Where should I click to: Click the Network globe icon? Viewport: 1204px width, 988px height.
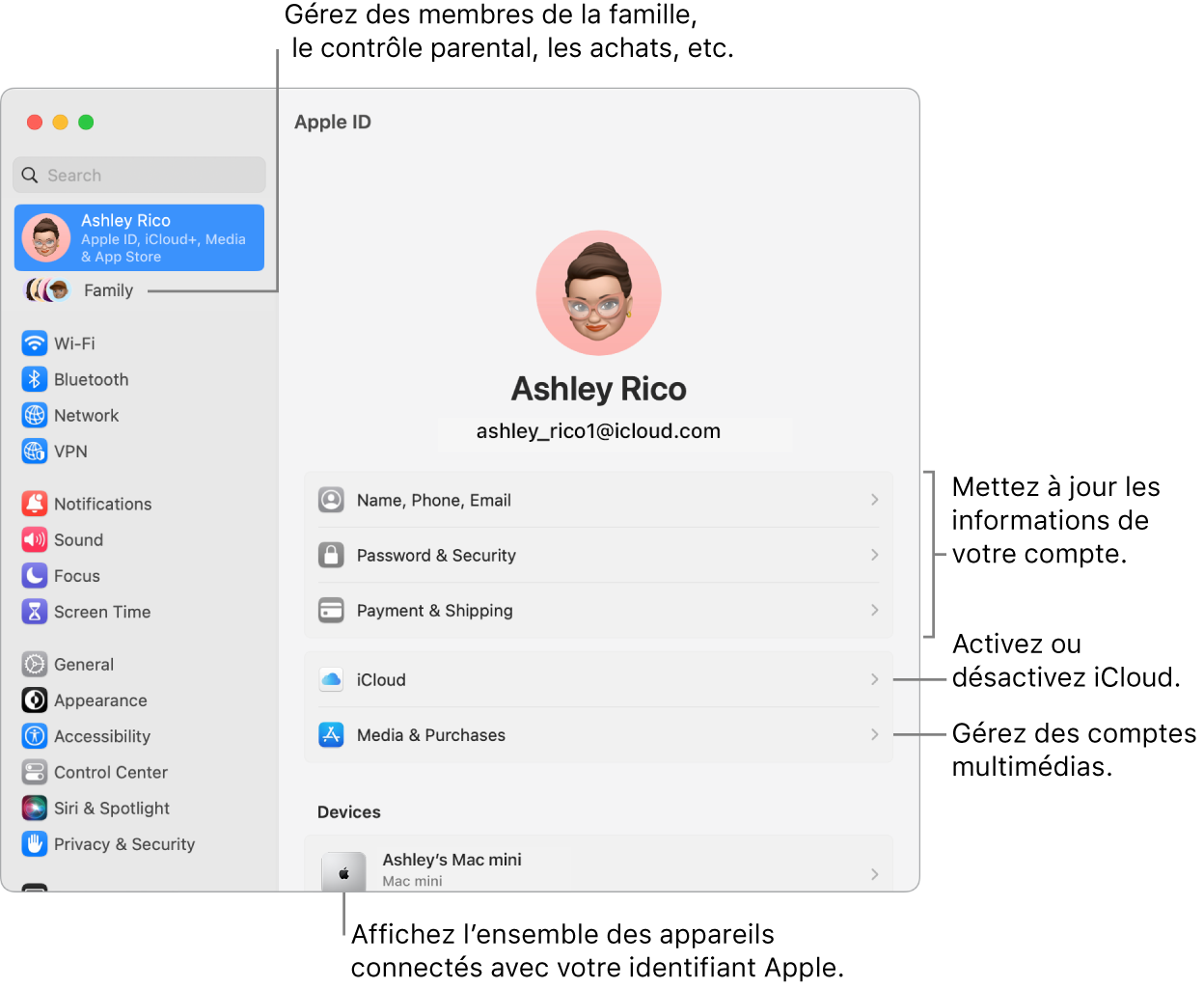coord(35,415)
